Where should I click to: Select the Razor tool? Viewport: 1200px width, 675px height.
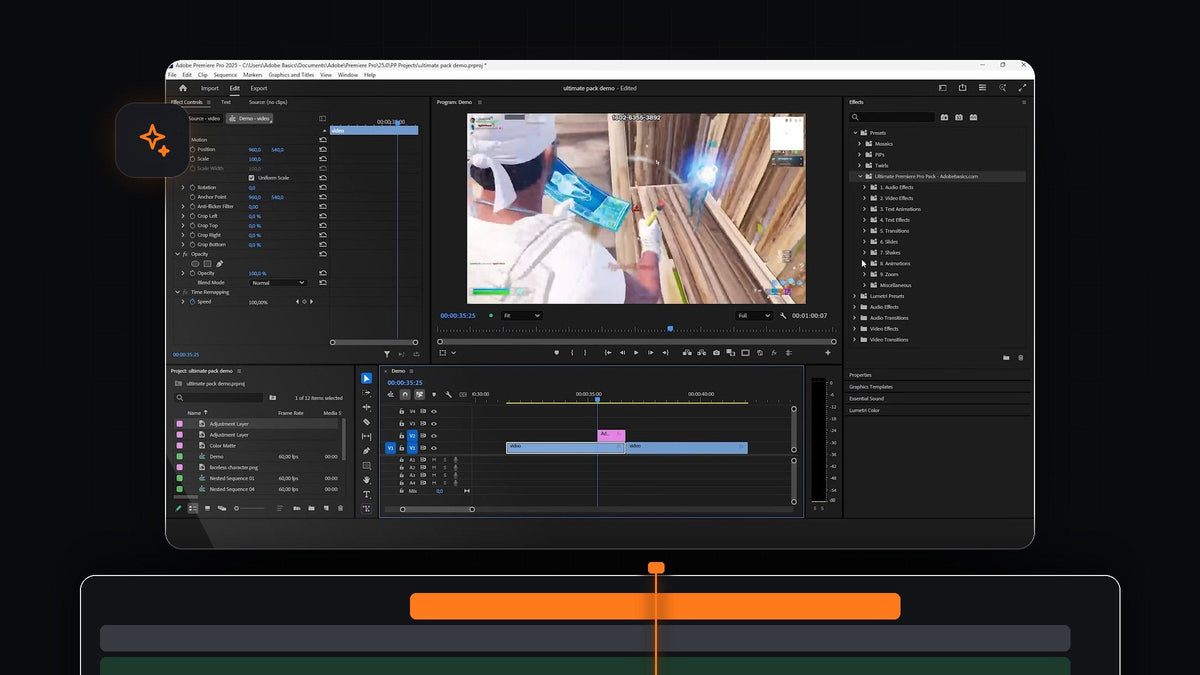366,422
